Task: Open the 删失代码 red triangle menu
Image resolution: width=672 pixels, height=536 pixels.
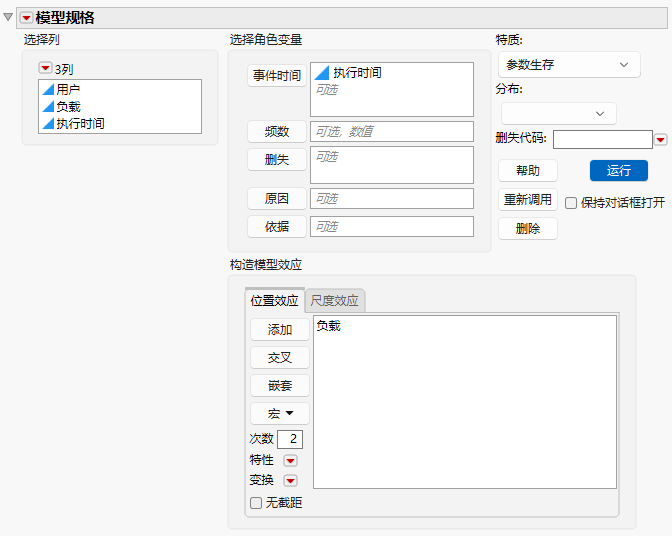Action: click(660, 140)
